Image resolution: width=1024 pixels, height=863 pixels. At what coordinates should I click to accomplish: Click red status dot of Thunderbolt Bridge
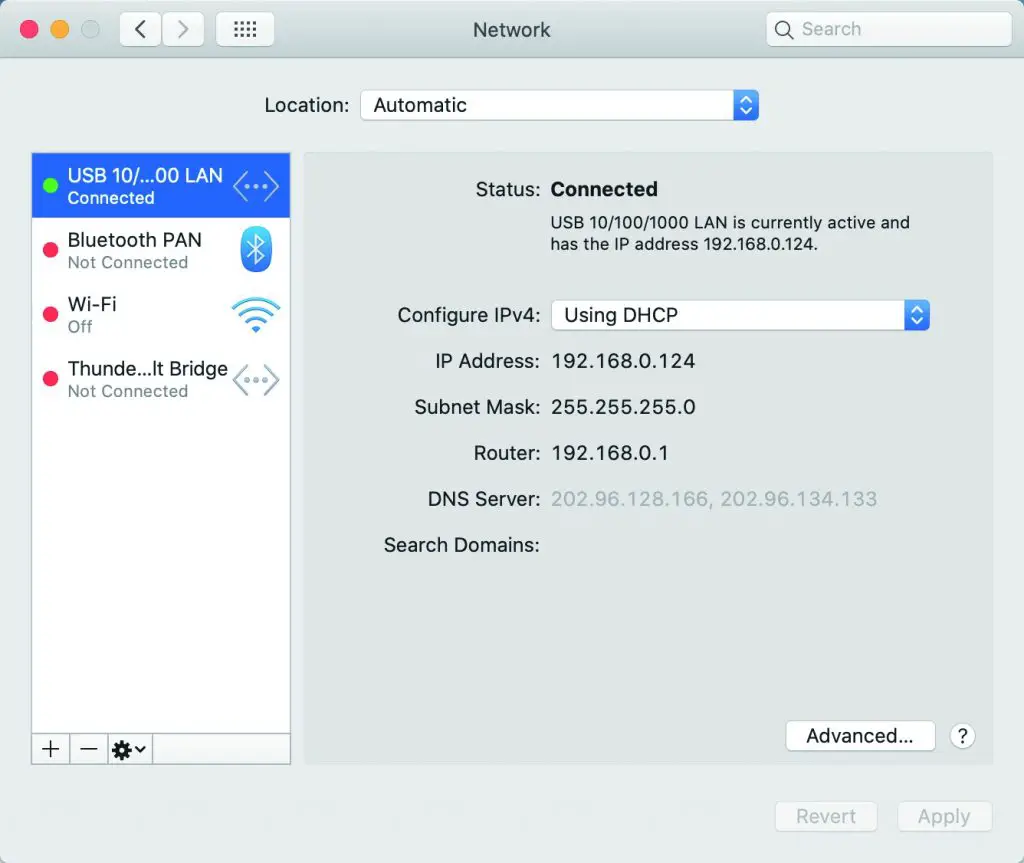(50, 378)
